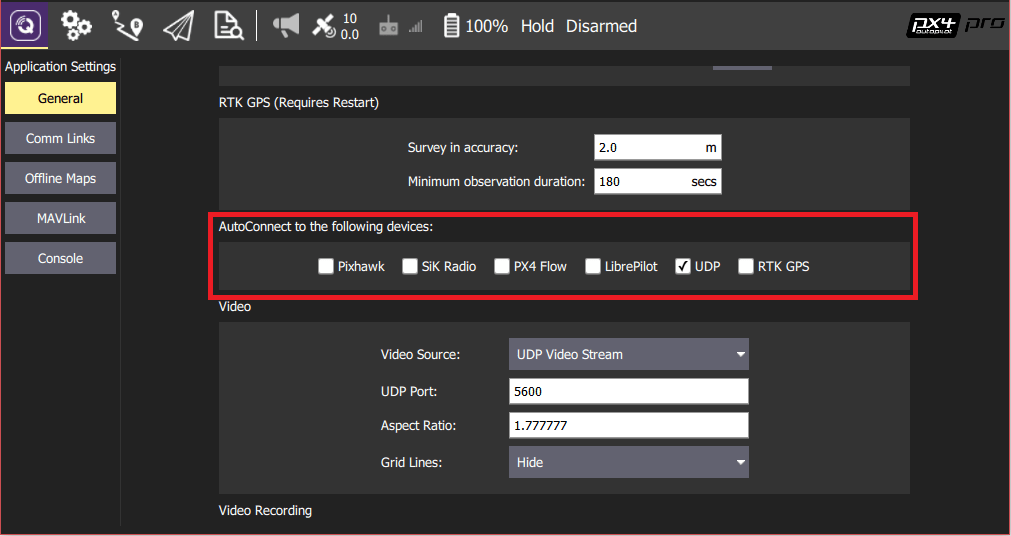Screen dimensions: 1011x536
Task: Enable Pixhawk autoconnect checkbox
Action: [325, 266]
